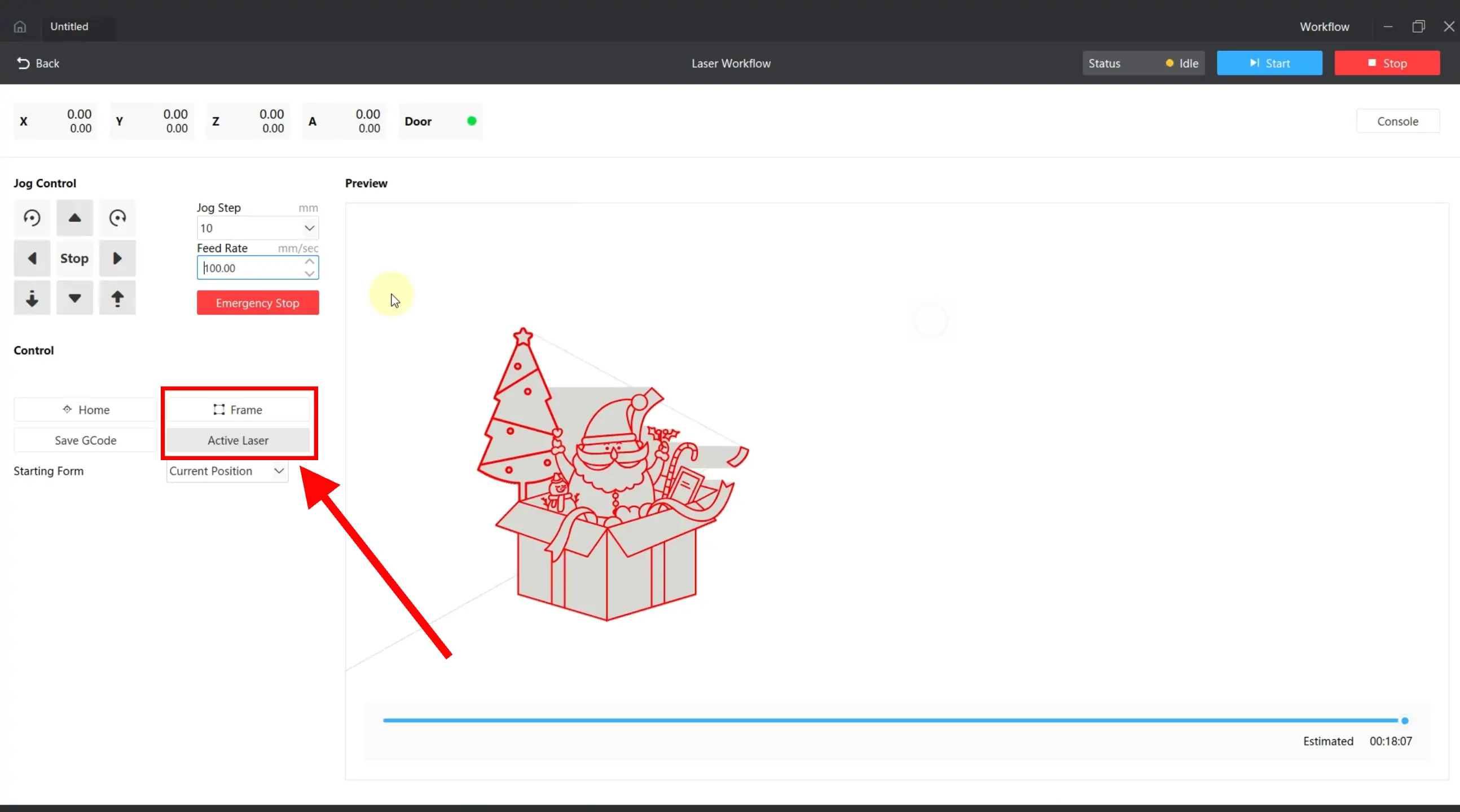Lower Z axis with down arrow
This screenshot has width=1460, height=812.
pos(32,298)
